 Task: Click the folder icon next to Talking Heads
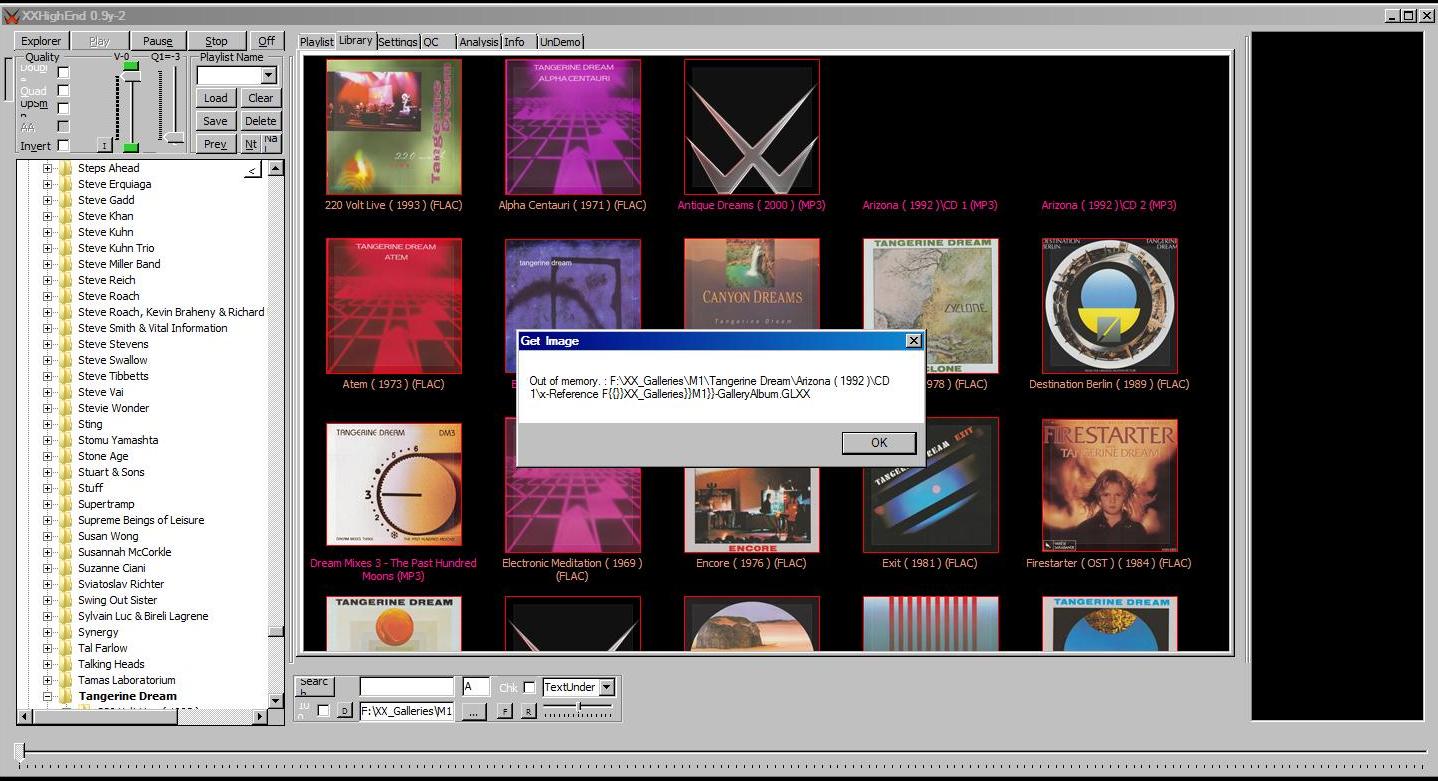click(x=66, y=664)
